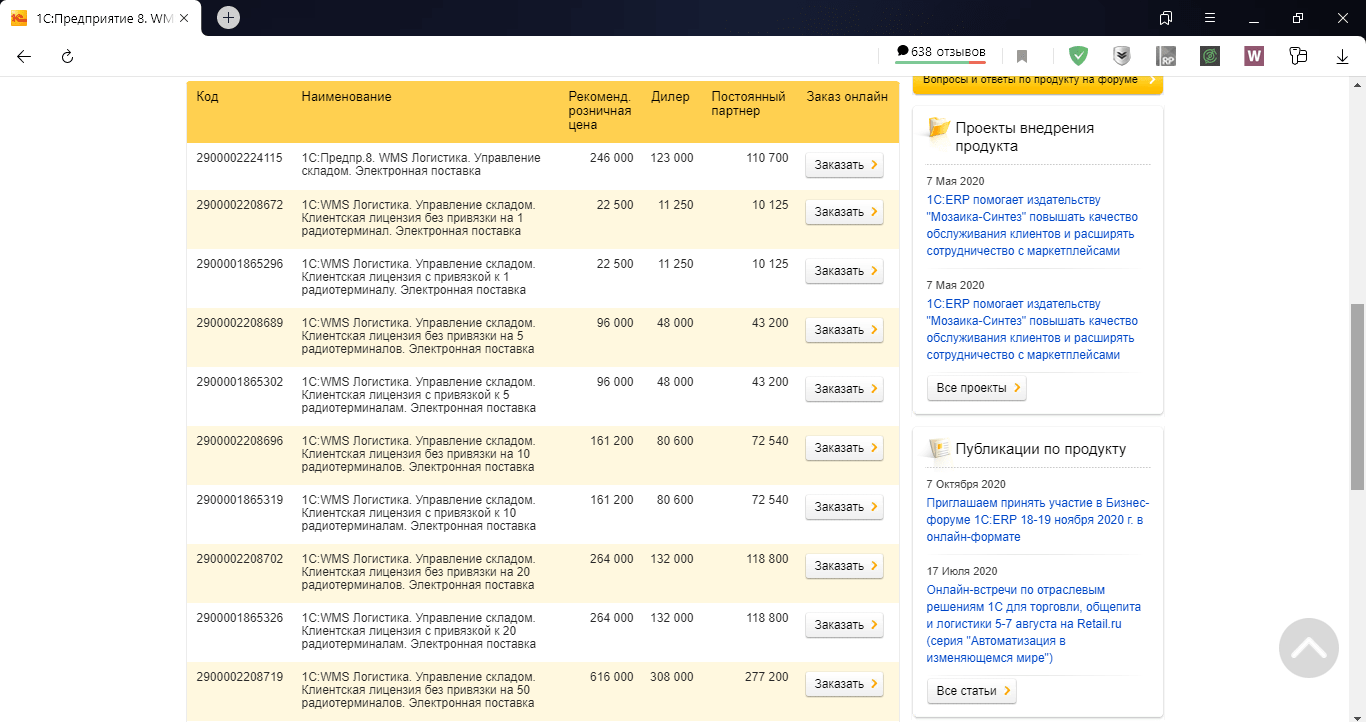Click the grey shield double-arrow extension
Viewport: 1366px width, 722px height.
pyautogui.click(x=1122, y=56)
